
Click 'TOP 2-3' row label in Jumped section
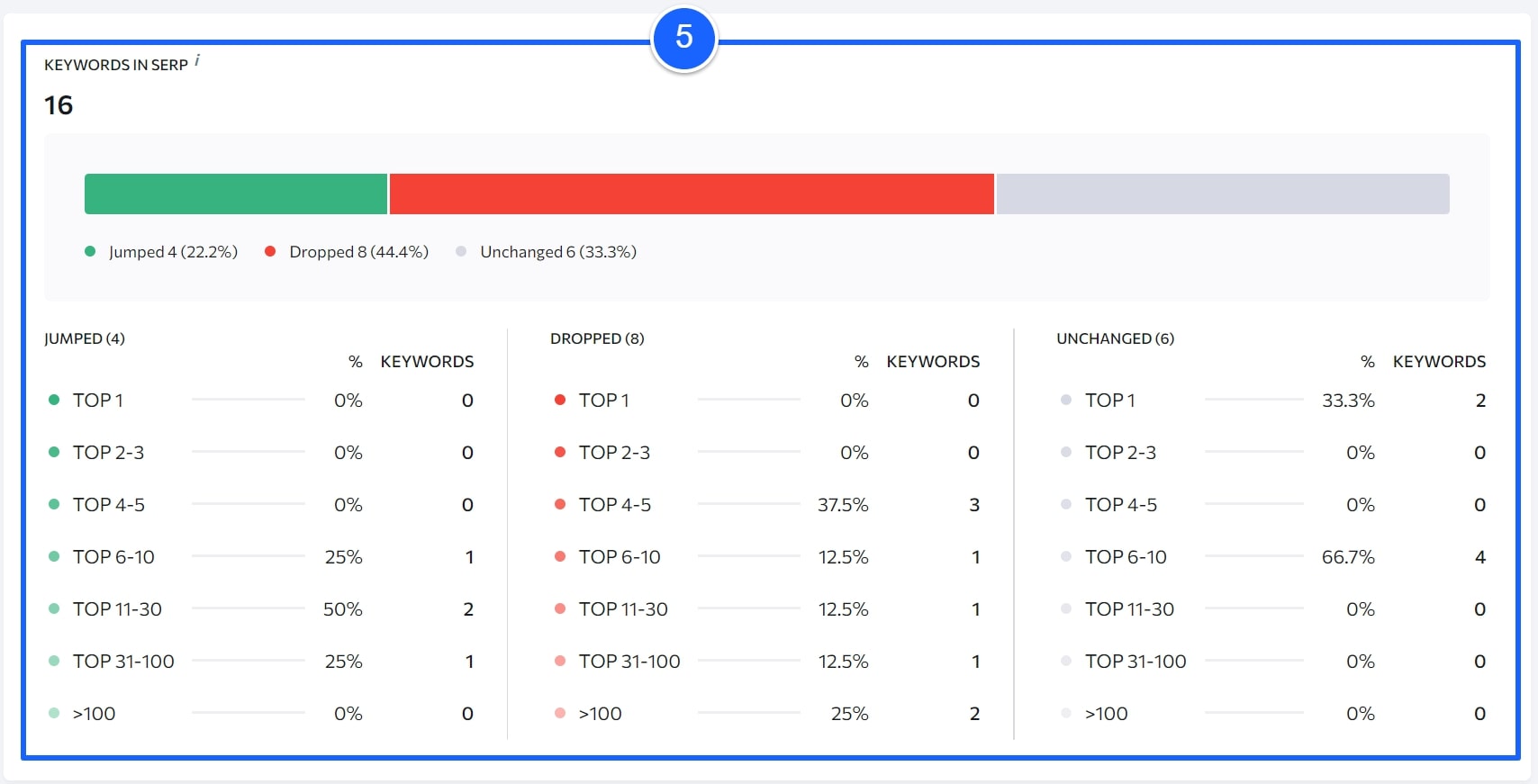(x=108, y=453)
